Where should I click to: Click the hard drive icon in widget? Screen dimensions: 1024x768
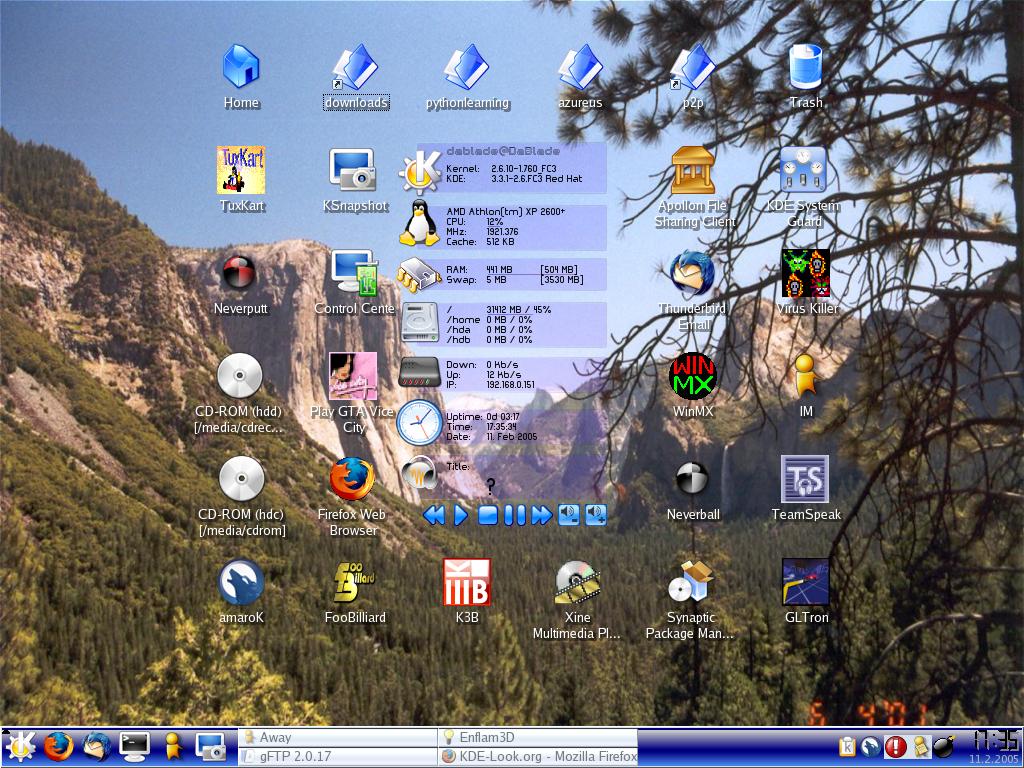tap(420, 323)
